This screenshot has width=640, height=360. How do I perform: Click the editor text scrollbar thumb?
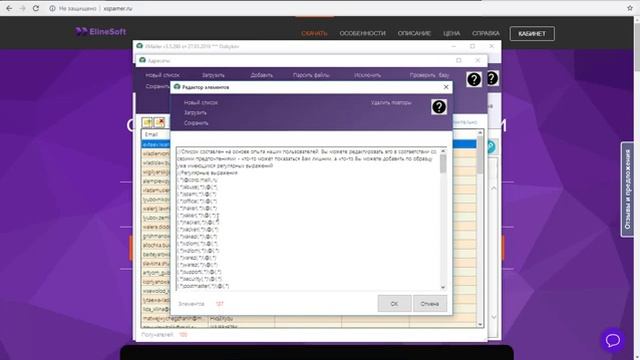point(443,164)
